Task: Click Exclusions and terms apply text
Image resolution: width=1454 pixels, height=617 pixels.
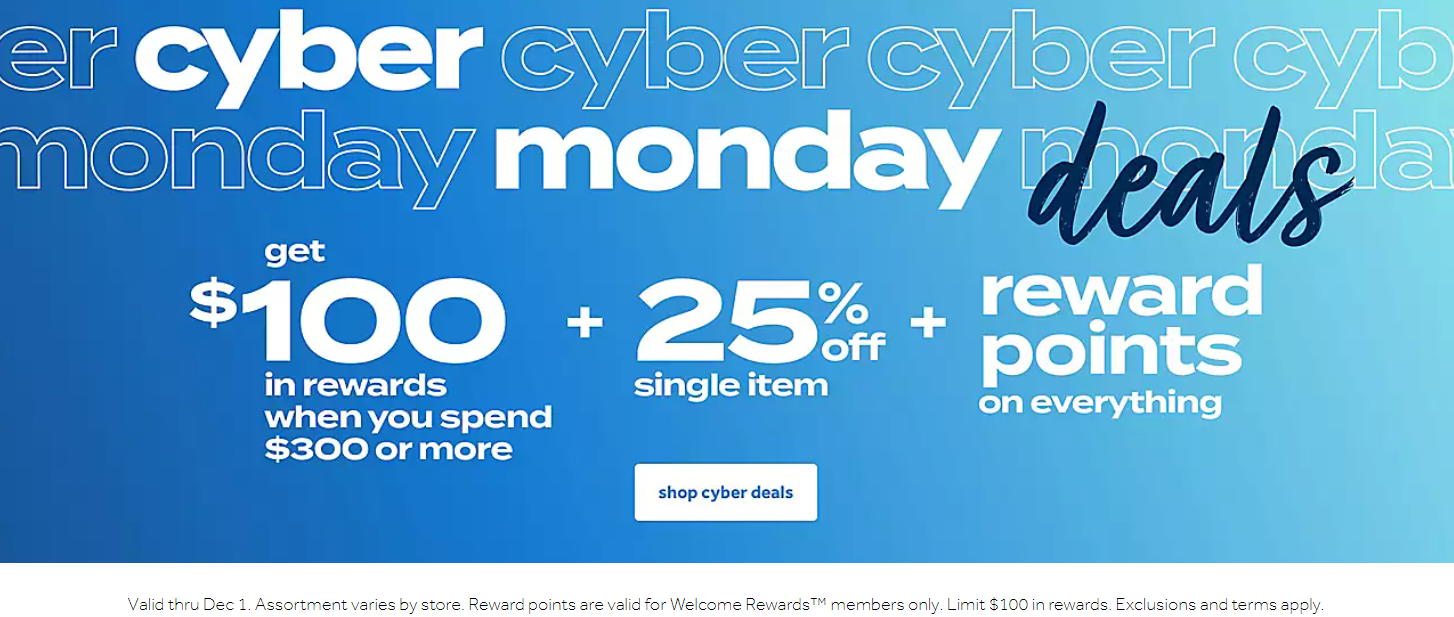Action: [1219, 604]
